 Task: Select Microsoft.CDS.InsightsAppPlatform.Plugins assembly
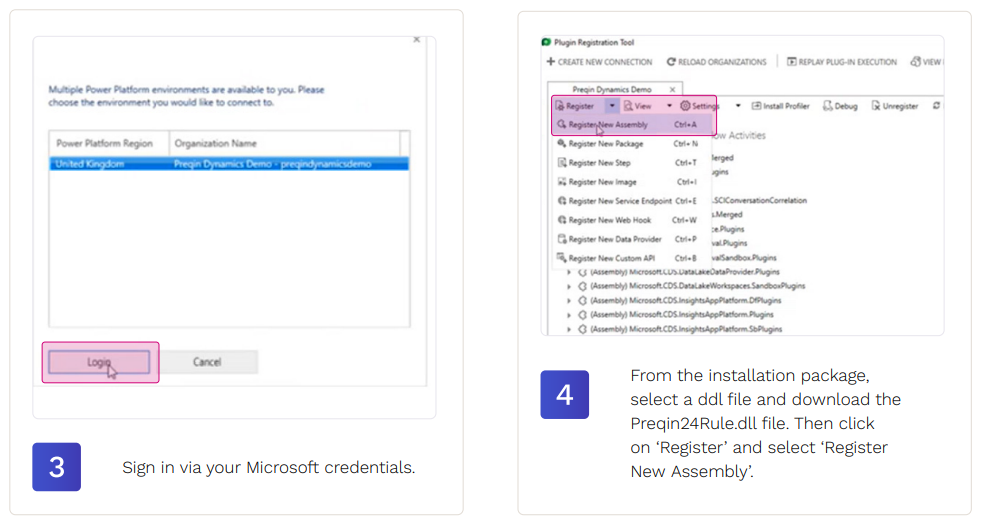pos(681,315)
